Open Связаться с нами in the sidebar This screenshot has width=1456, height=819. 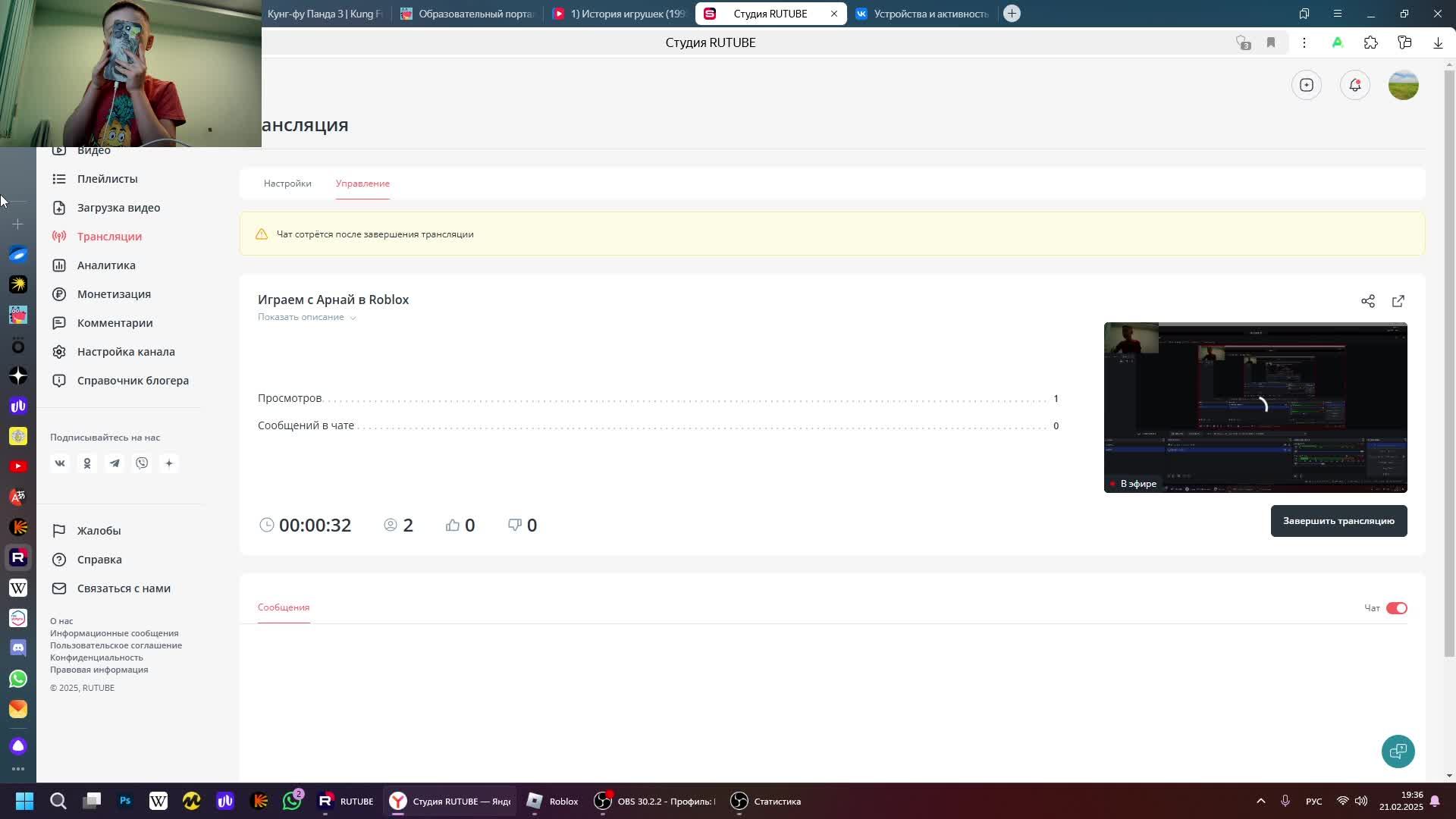(124, 588)
